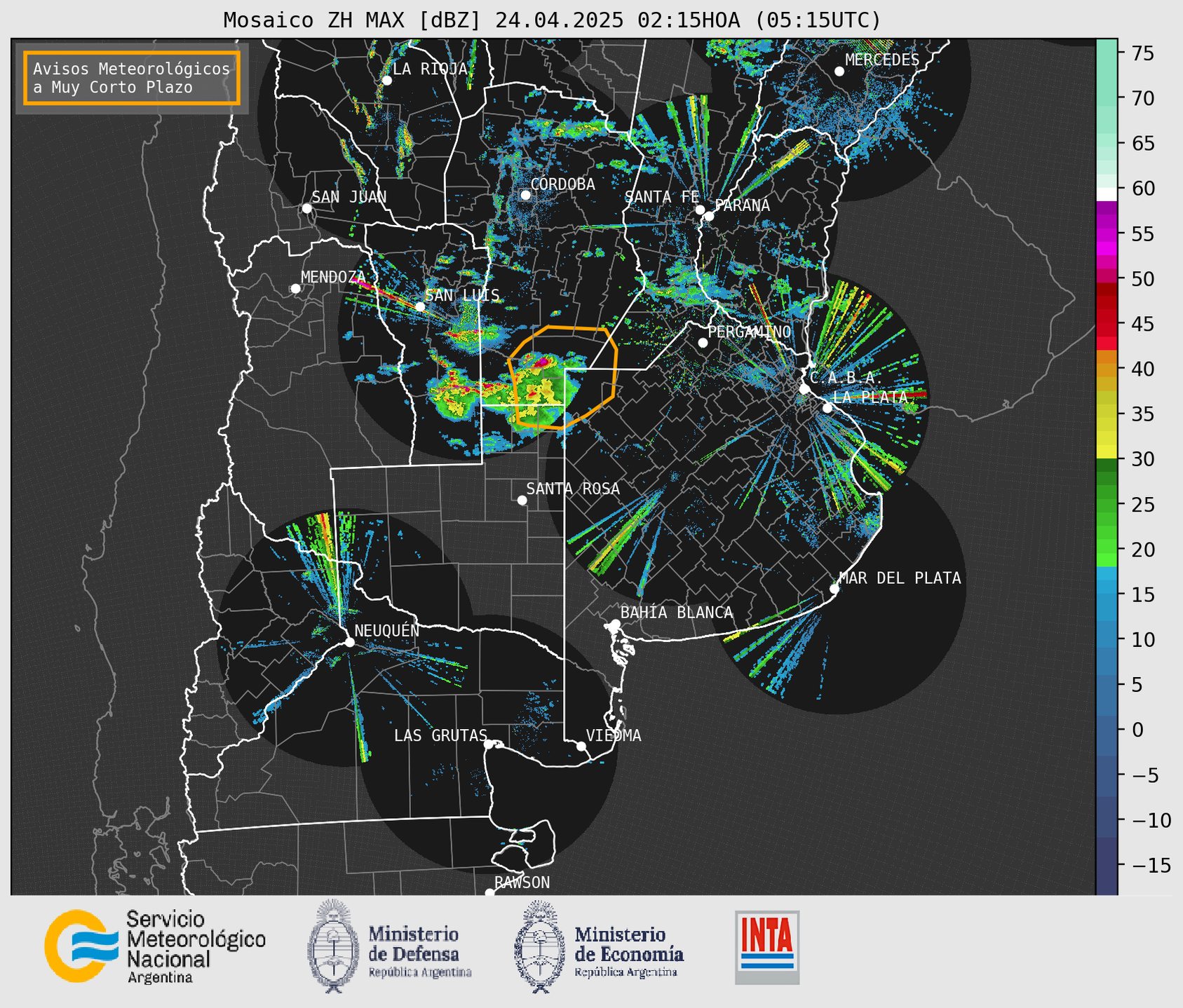Click the LAS GRUTAS city marker
The width and height of the screenshot is (1183, 1008).
(489, 744)
